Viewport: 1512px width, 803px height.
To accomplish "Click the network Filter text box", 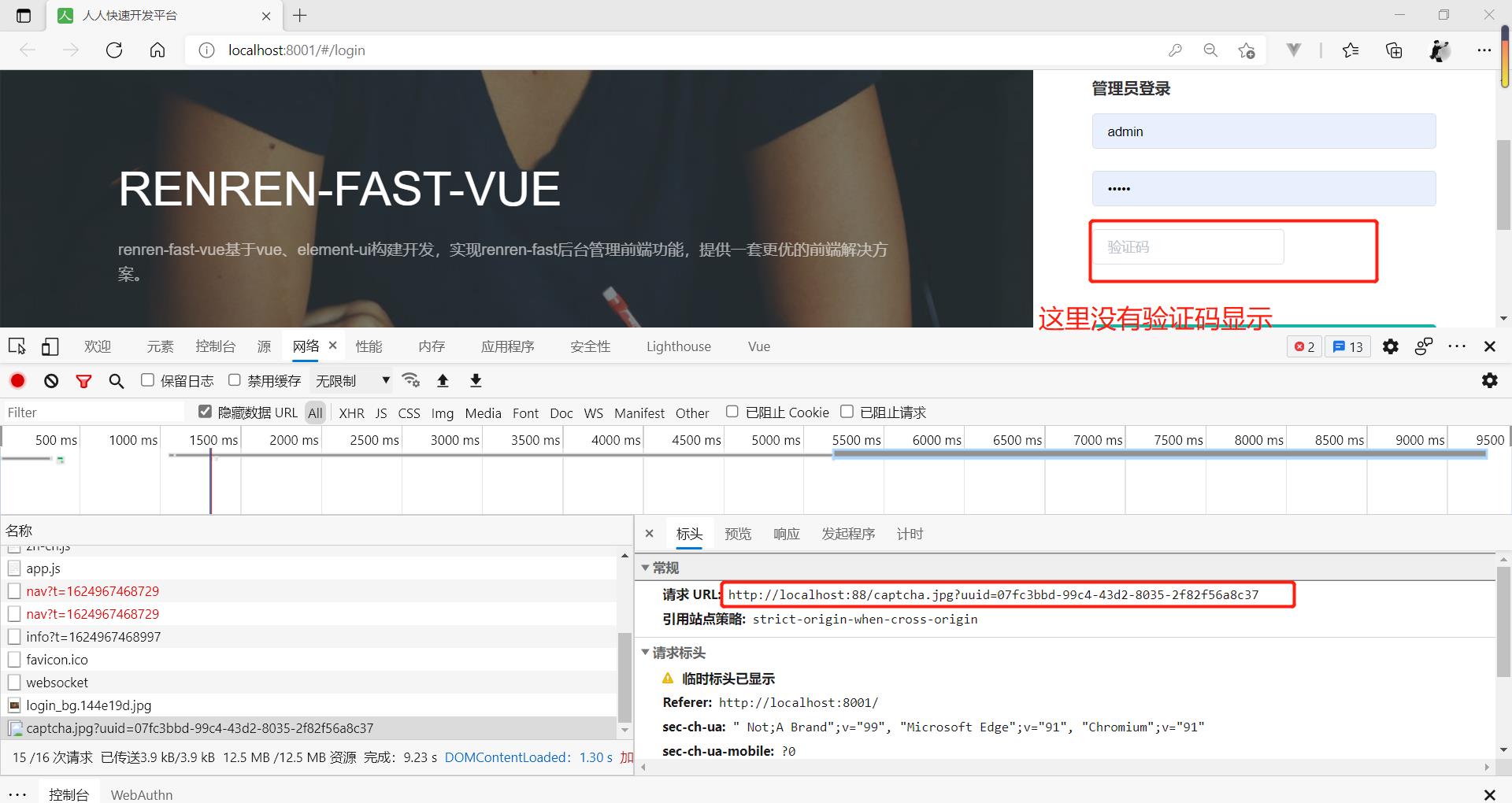I will (x=94, y=413).
